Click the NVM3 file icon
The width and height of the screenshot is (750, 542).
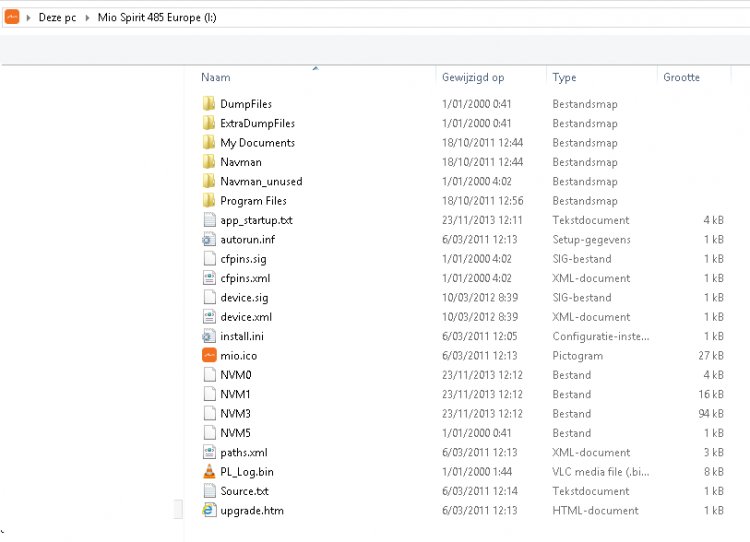pyautogui.click(x=209, y=413)
